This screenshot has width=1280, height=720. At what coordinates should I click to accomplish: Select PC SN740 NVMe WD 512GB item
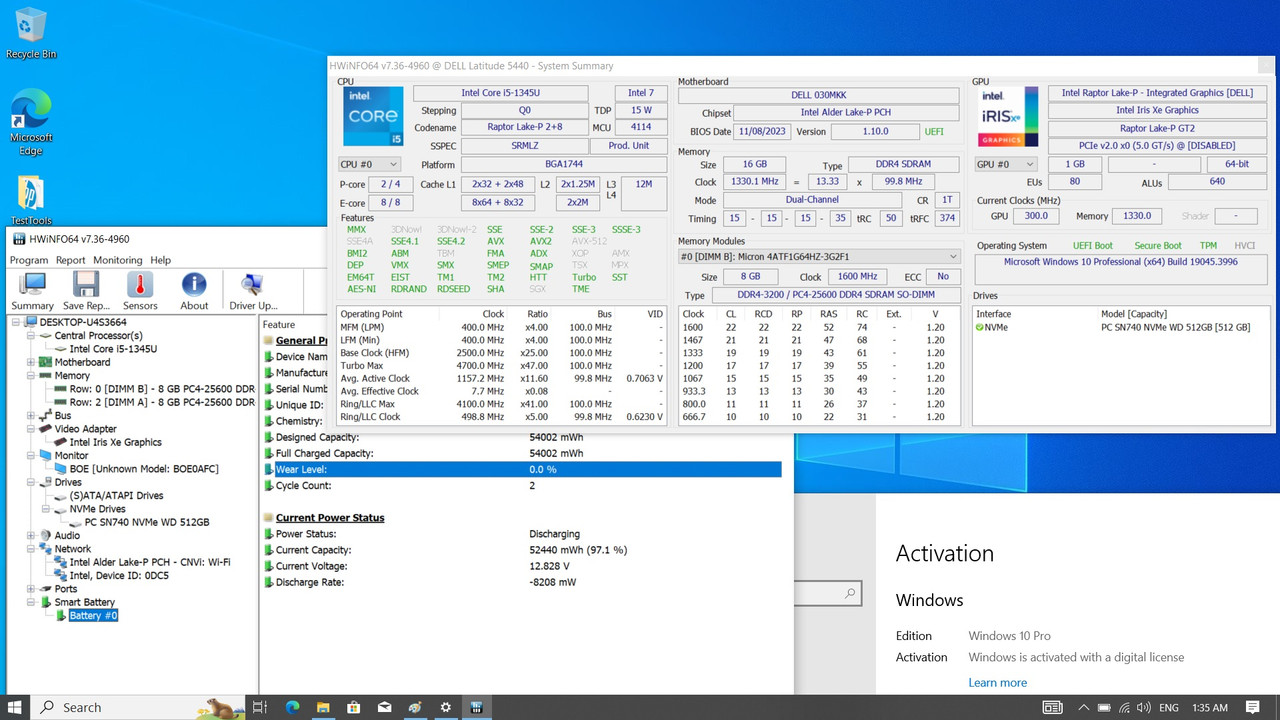pos(147,522)
